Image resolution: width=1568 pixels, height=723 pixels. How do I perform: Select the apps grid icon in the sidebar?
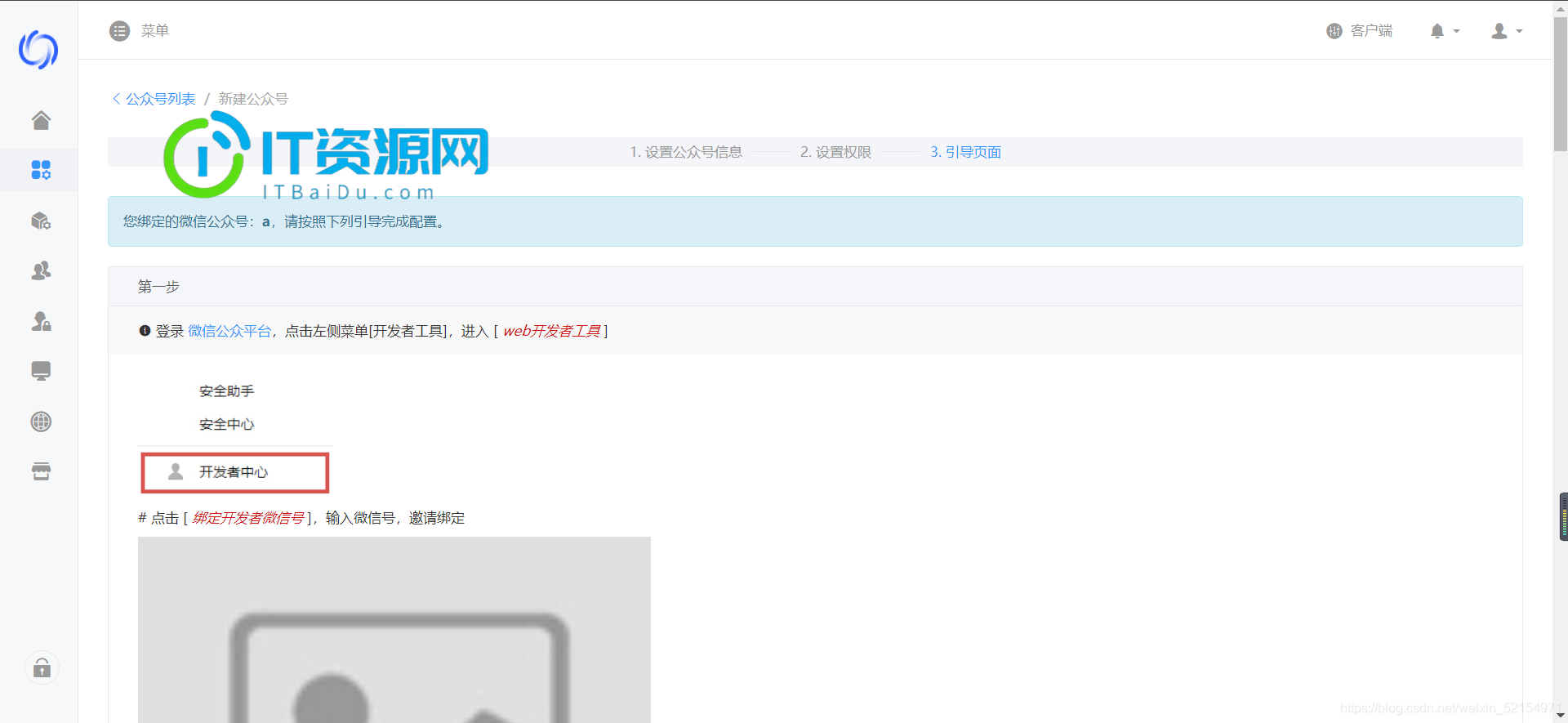coord(41,170)
